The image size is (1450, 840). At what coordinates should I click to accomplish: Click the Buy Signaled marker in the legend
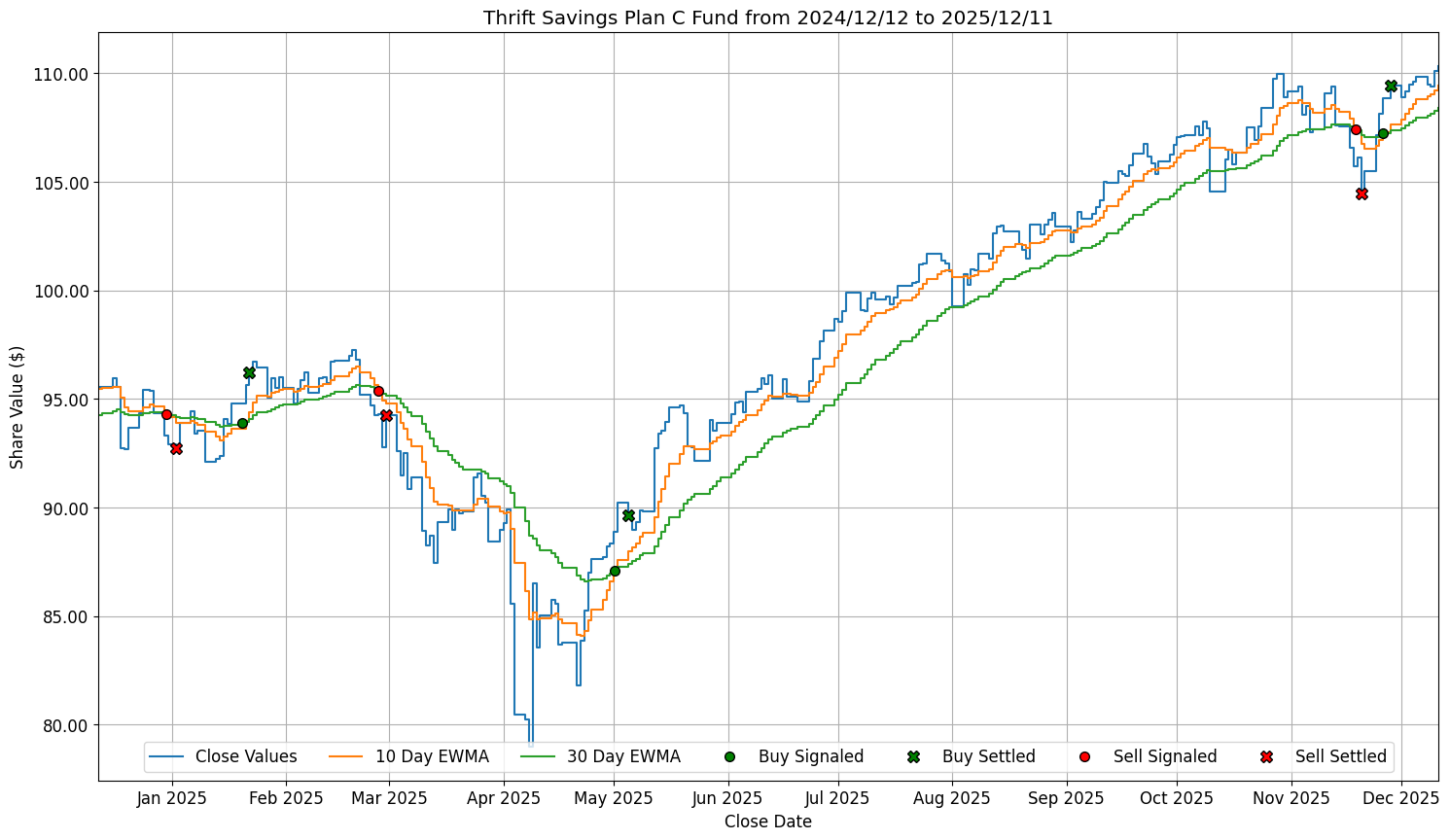(x=729, y=756)
